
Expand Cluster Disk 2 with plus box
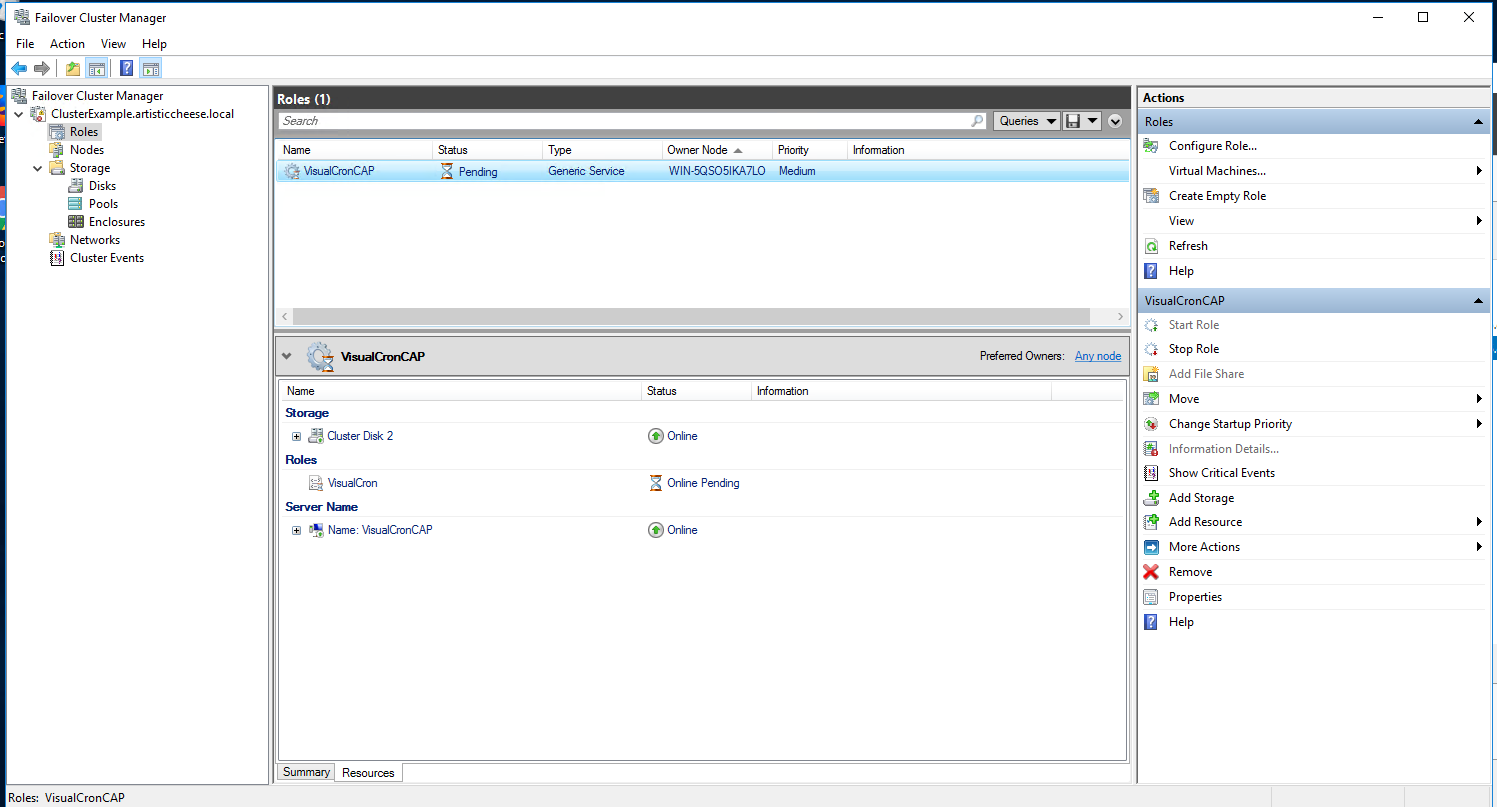296,436
